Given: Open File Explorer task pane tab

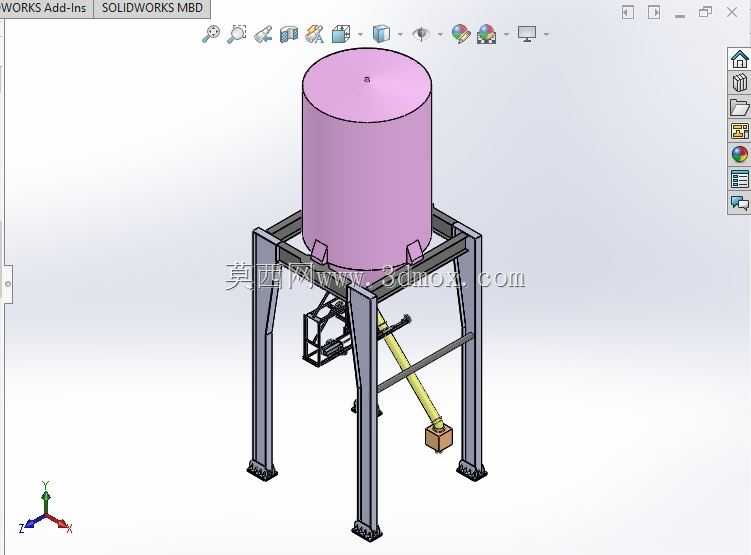Looking at the screenshot, I should point(740,107).
